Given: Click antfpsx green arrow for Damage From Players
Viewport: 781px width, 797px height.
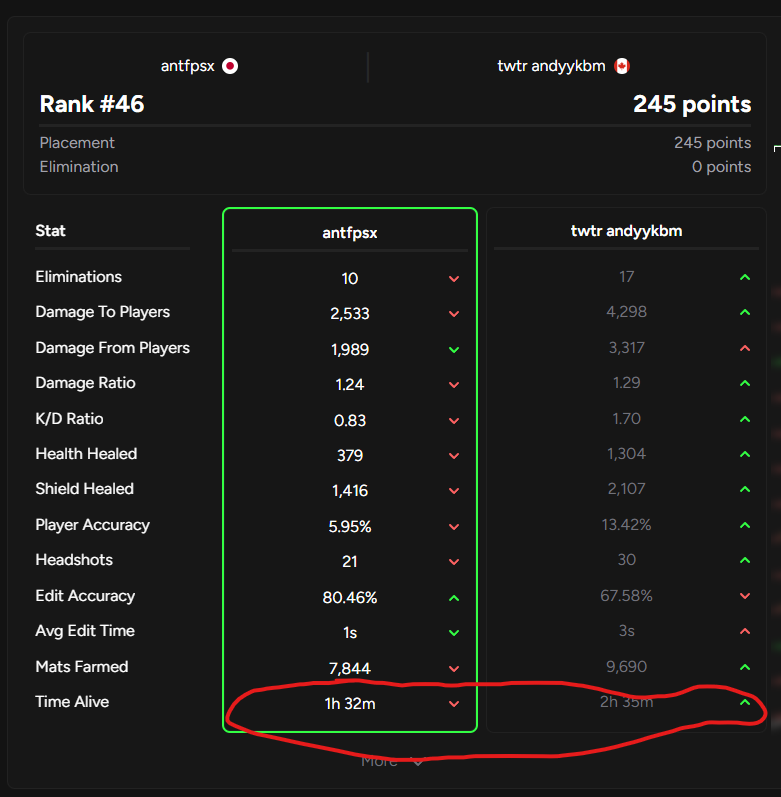Looking at the screenshot, I should [454, 349].
